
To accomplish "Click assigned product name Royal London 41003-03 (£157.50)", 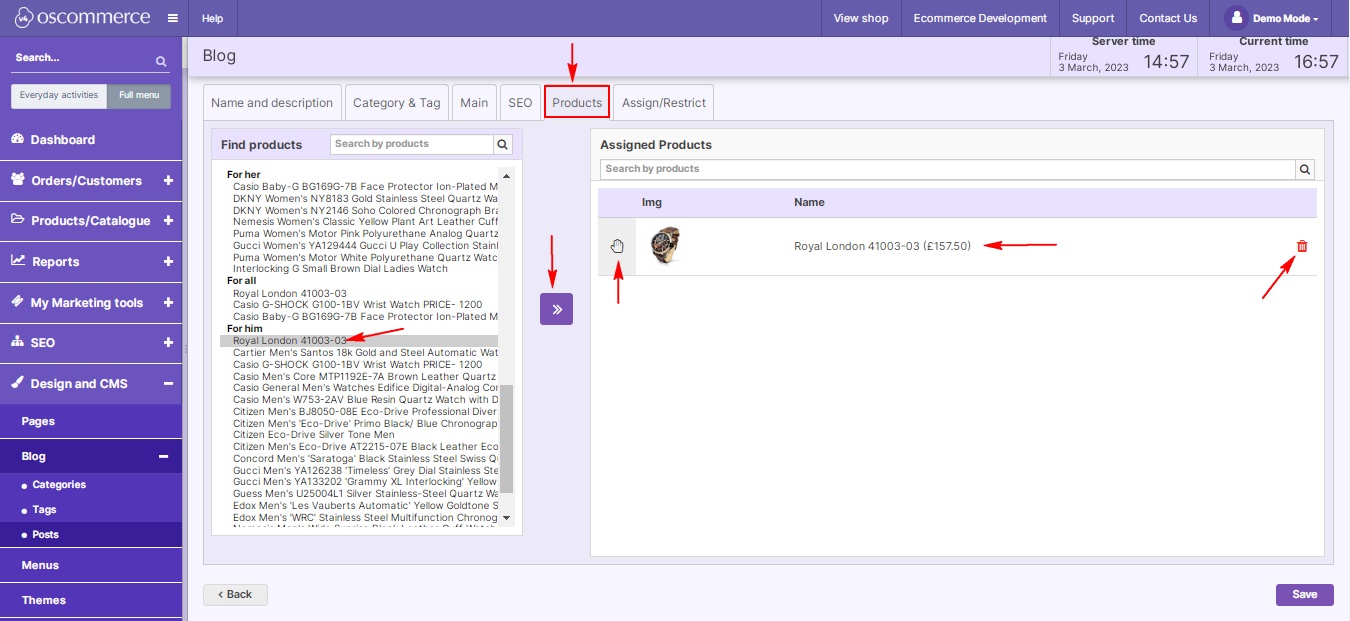I will click(882, 246).
